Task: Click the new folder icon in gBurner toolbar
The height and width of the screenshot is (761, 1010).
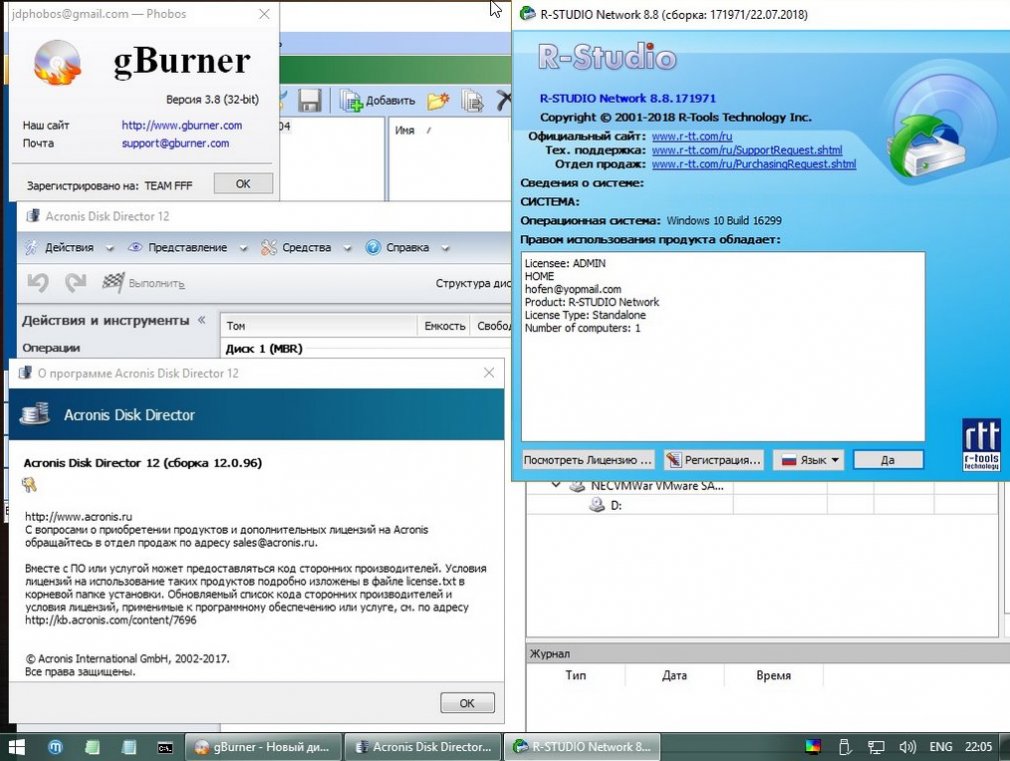Action: coord(438,101)
